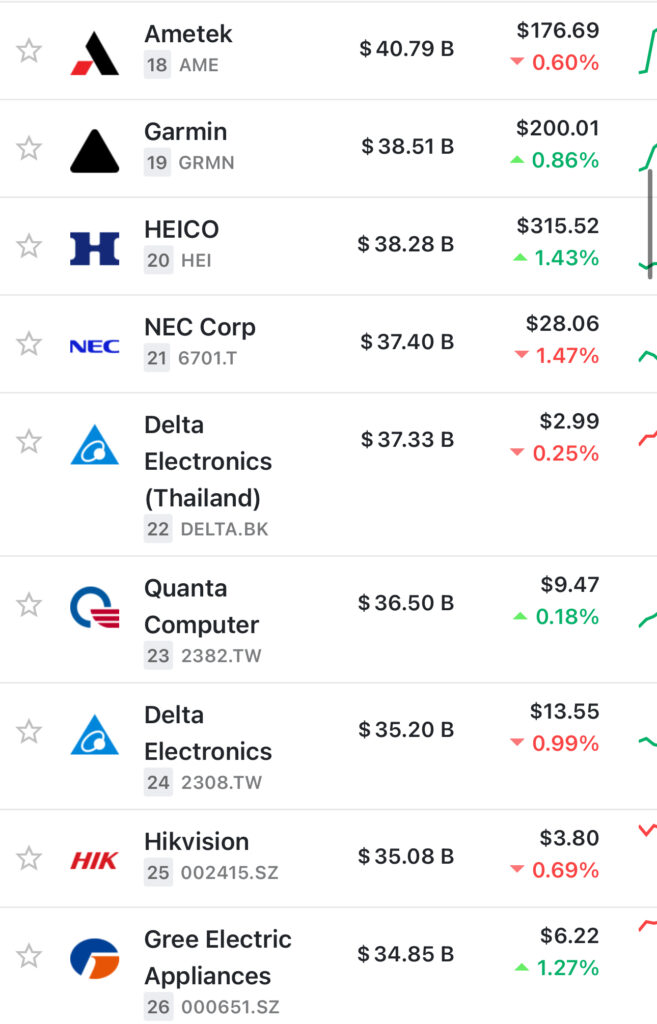Click the NEC Corp price trend chart
This screenshot has height=1024, width=657.
click(x=647, y=356)
